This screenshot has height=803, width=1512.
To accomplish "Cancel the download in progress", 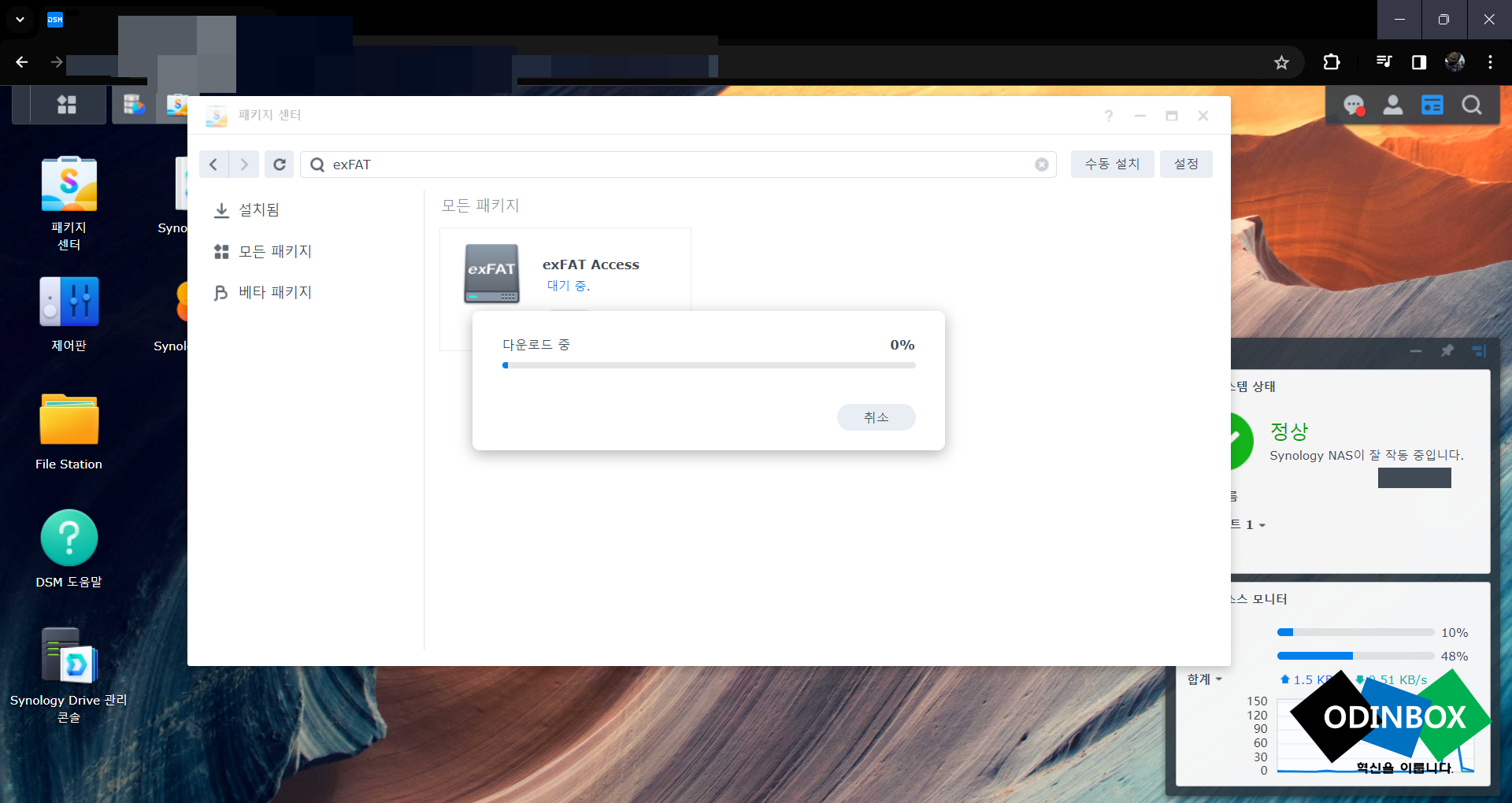I will coord(876,417).
